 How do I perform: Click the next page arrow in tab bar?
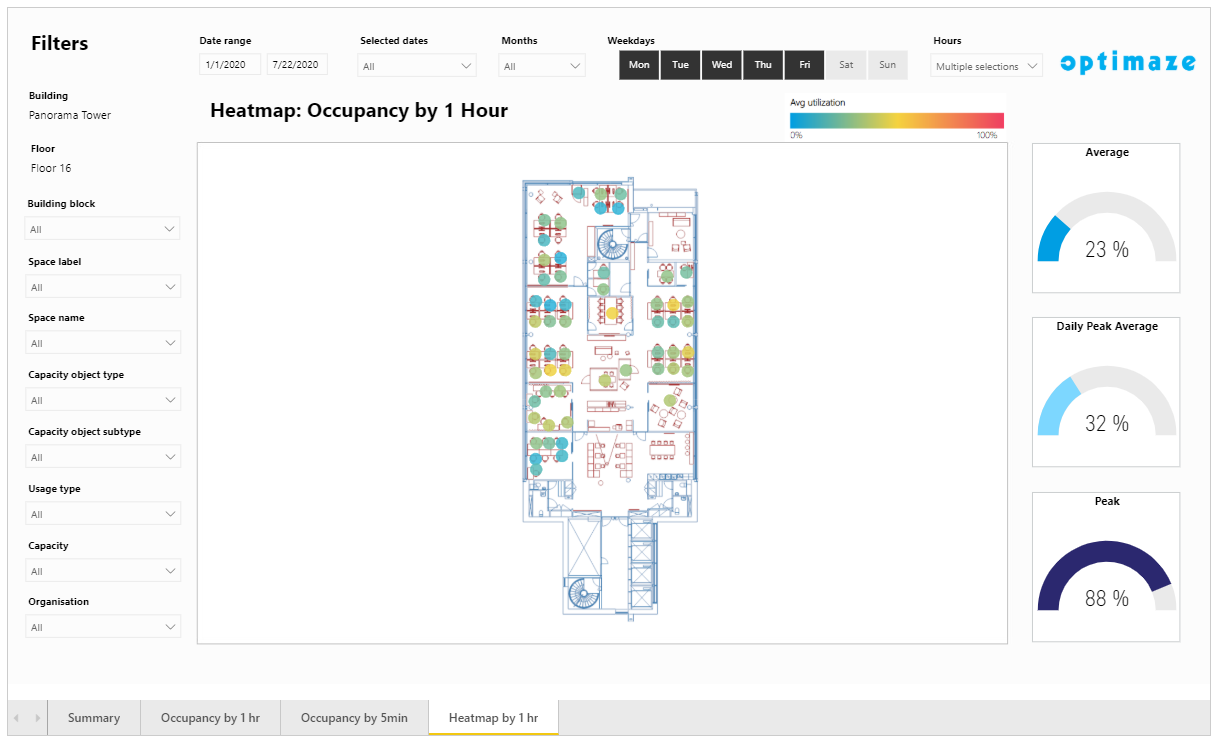tap(38, 718)
